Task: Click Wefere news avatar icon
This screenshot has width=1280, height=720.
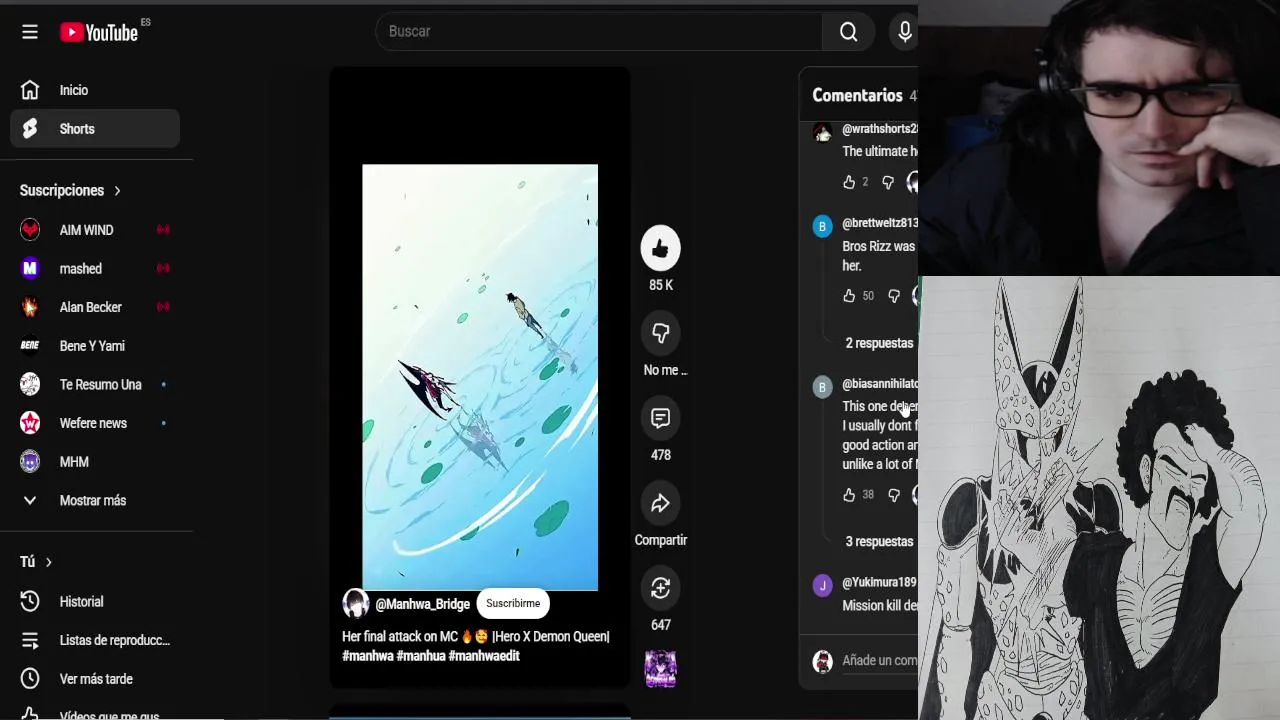Action: coord(30,423)
